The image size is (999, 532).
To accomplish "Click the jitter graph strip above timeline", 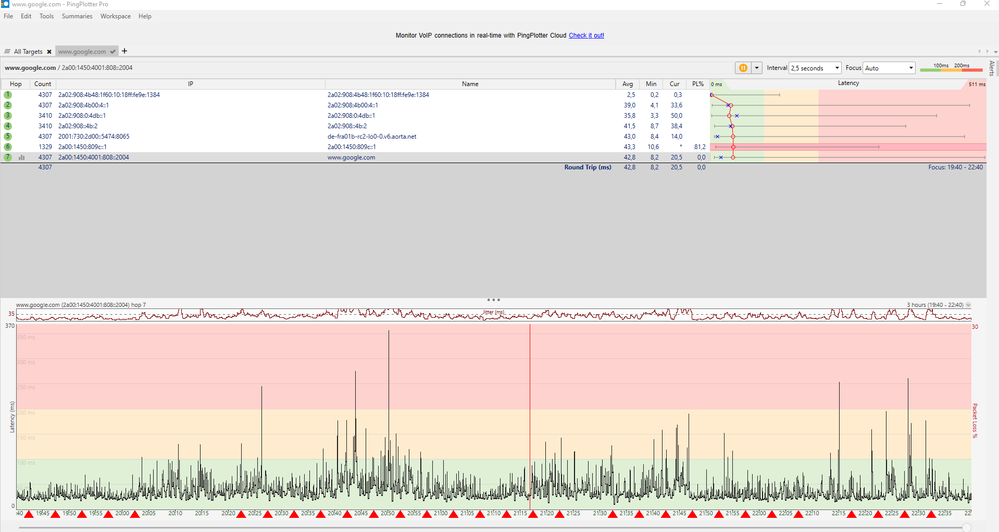I will (494, 314).
